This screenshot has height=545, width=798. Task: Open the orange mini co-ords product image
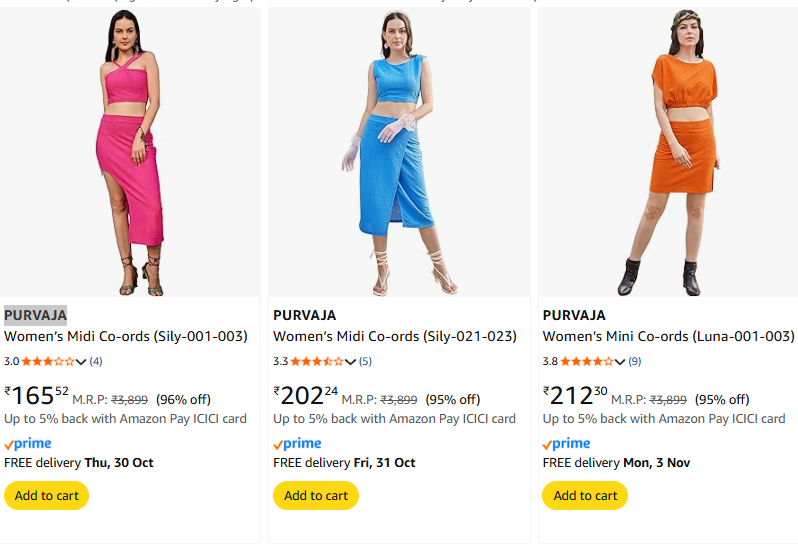coord(668,152)
